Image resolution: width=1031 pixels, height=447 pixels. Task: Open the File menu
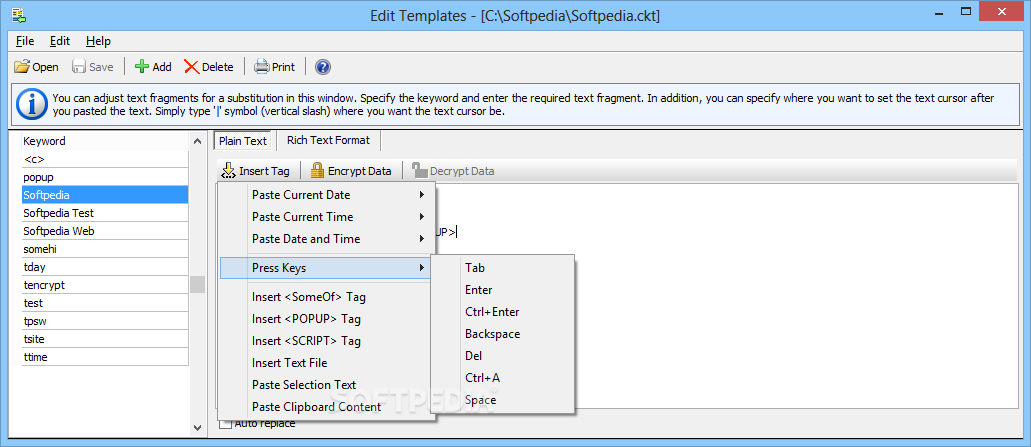point(25,41)
